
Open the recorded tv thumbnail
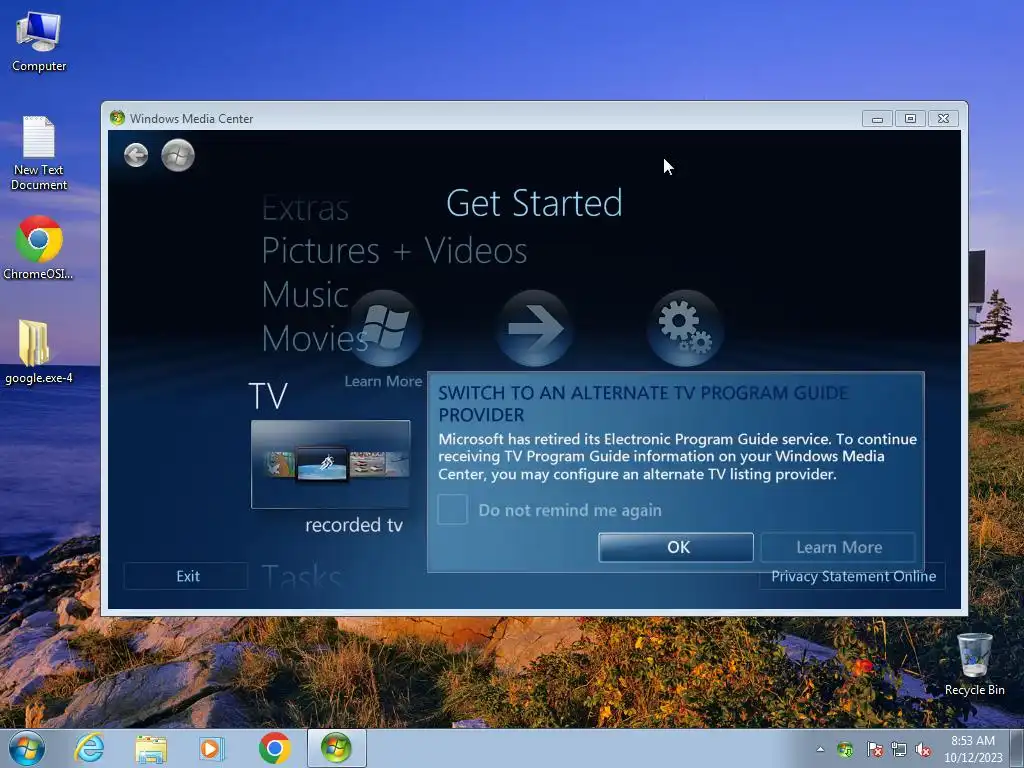coord(330,464)
